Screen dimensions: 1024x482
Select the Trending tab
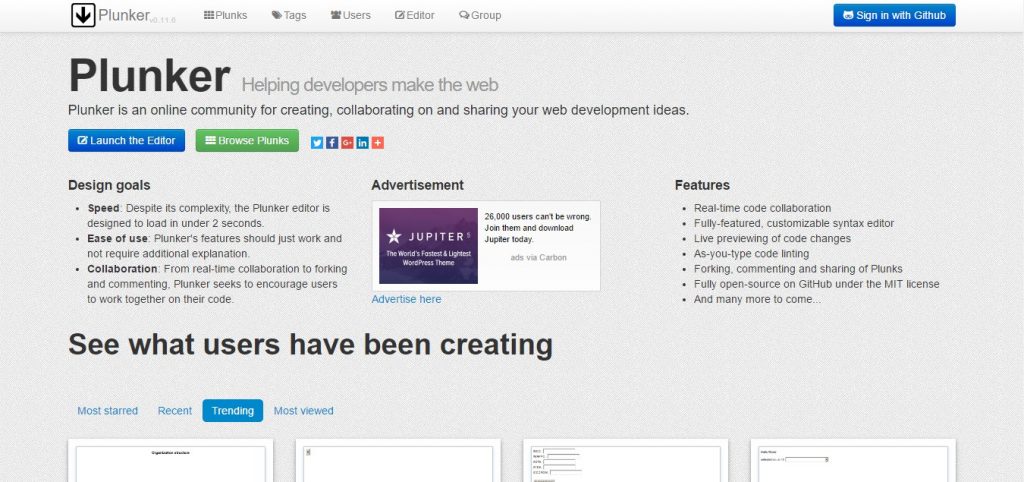tap(232, 411)
